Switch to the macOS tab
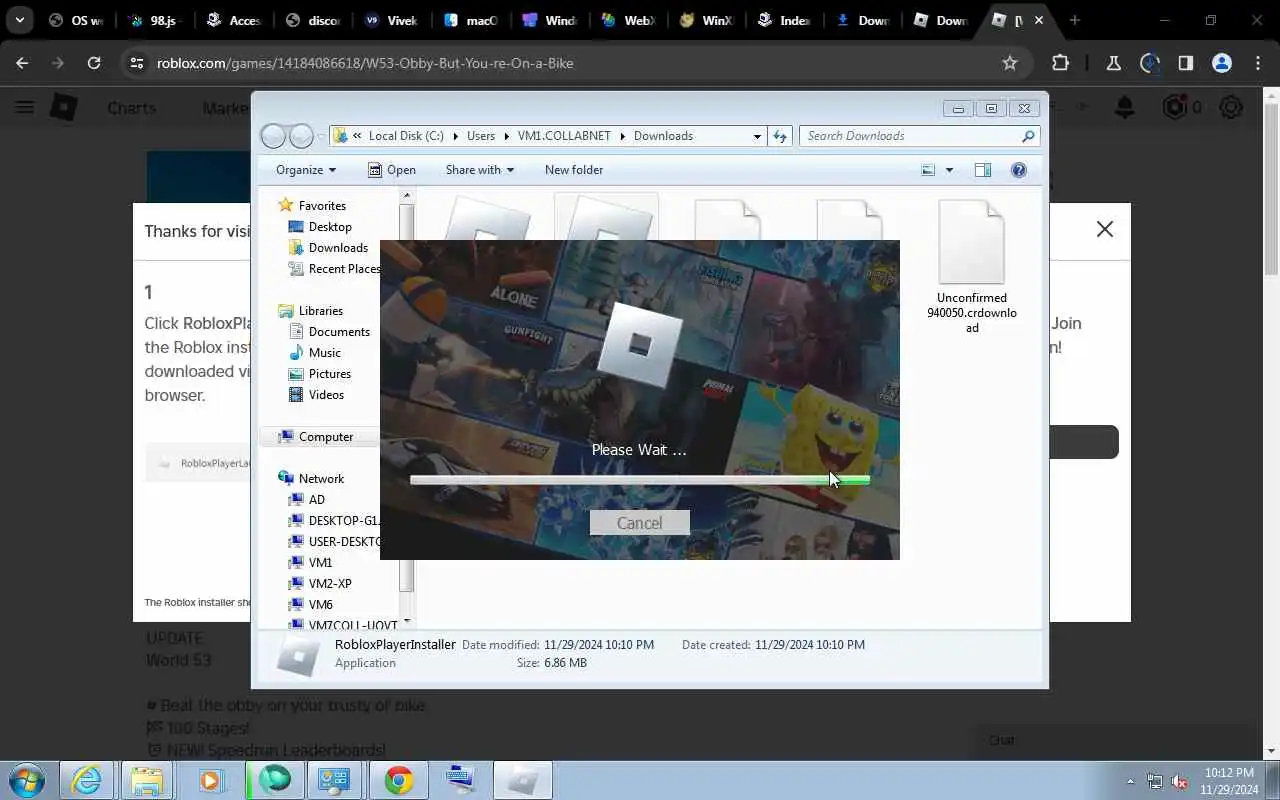Viewport: 1280px width, 800px height. point(472,20)
